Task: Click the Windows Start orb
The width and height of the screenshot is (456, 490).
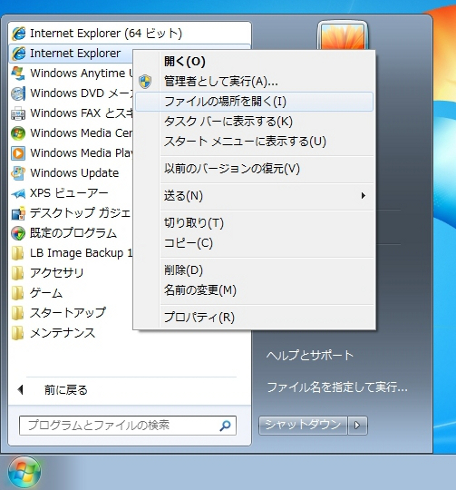Action: click(x=24, y=472)
